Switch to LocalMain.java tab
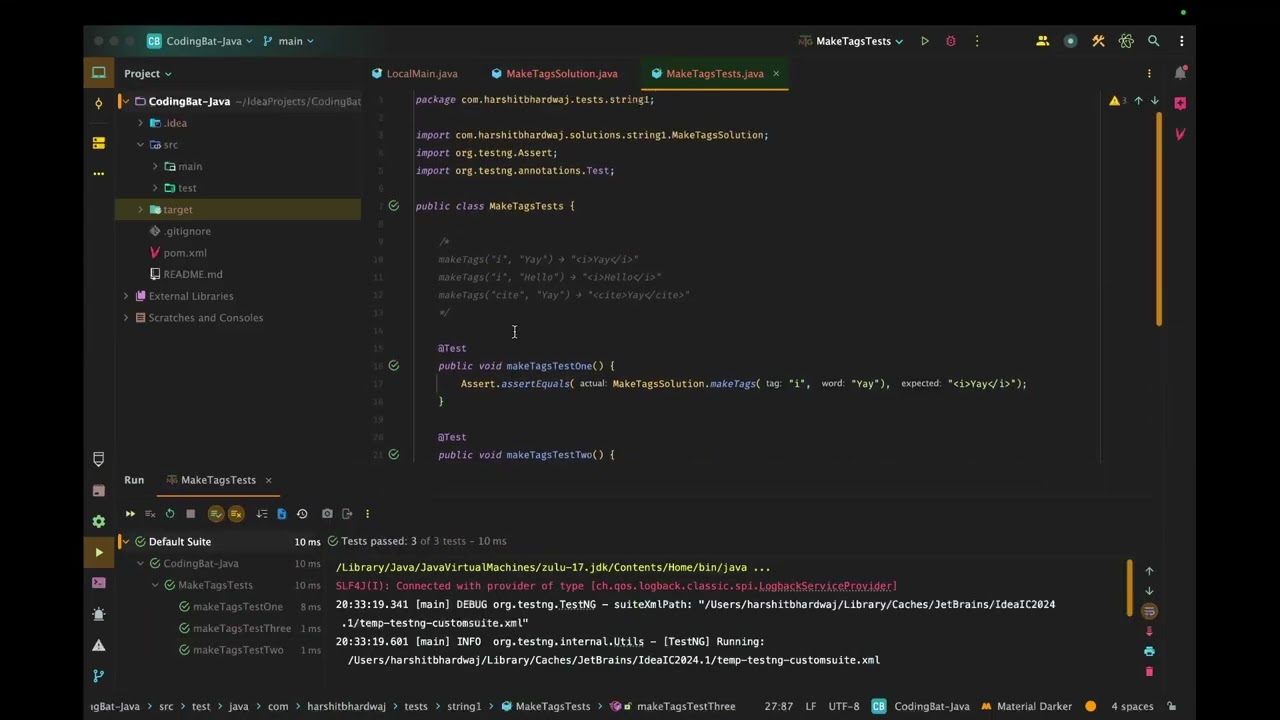The width and height of the screenshot is (1280, 720). click(415, 73)
